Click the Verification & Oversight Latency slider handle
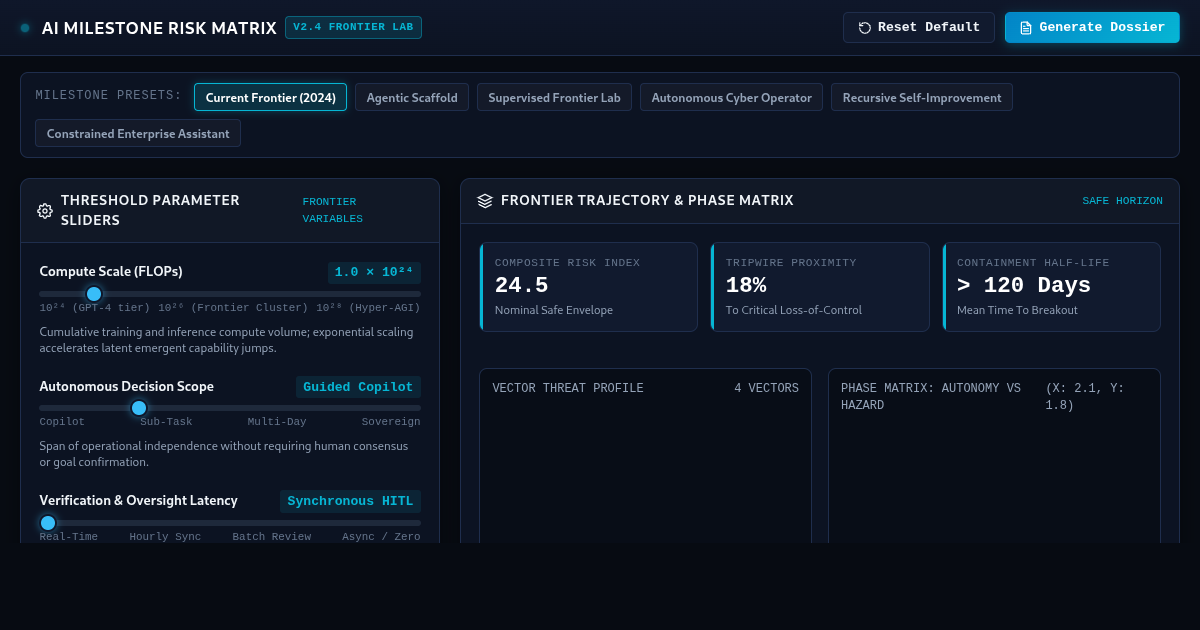The width and height of the screenshot is (1200, 630). coord(48,523)
